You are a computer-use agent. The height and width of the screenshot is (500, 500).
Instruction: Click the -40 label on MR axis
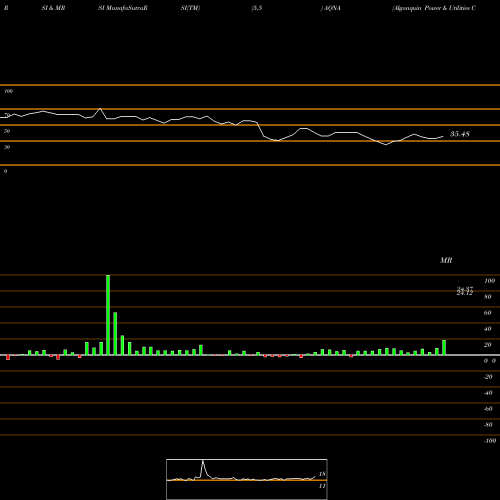pyautogui.click(x=488, y=393)
